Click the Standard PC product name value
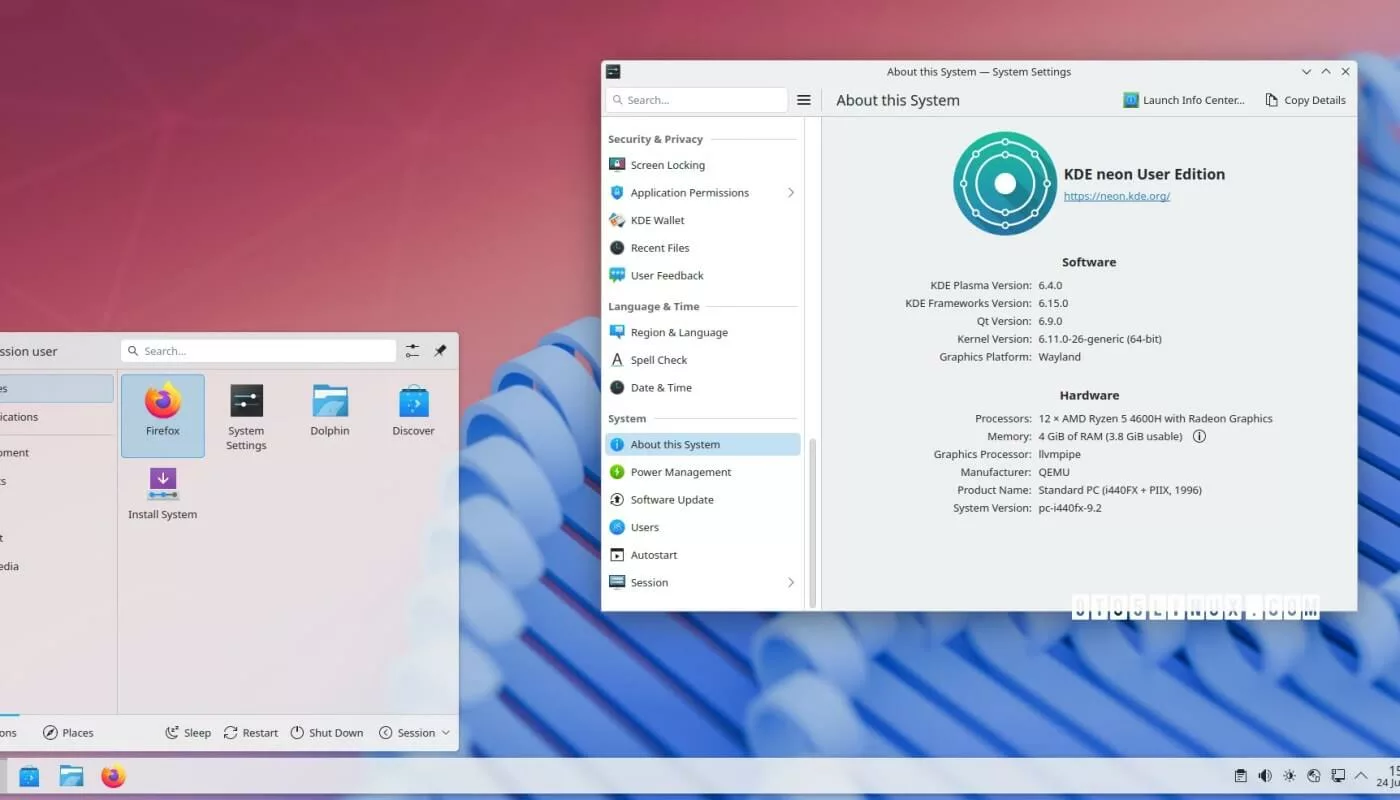The image size is (1400, 800). click(x=1120, y=490)
